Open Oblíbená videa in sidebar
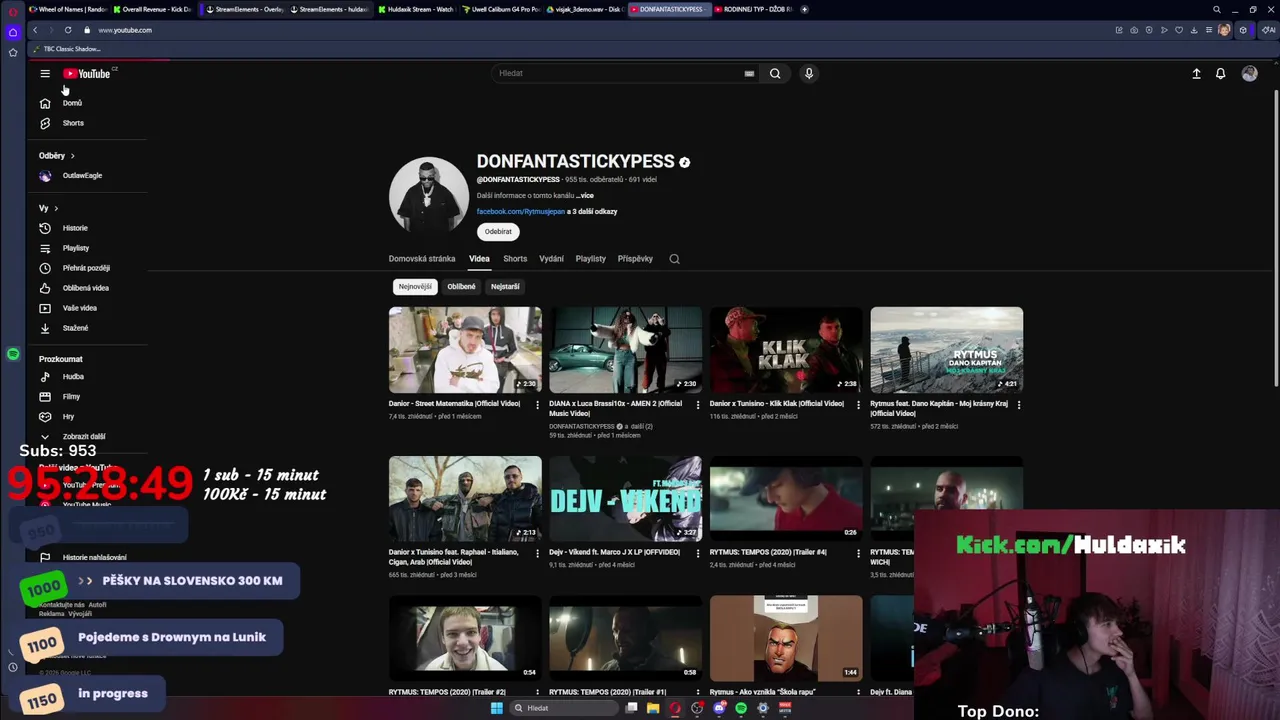The image size is (1280, 720). pos(88,288)
